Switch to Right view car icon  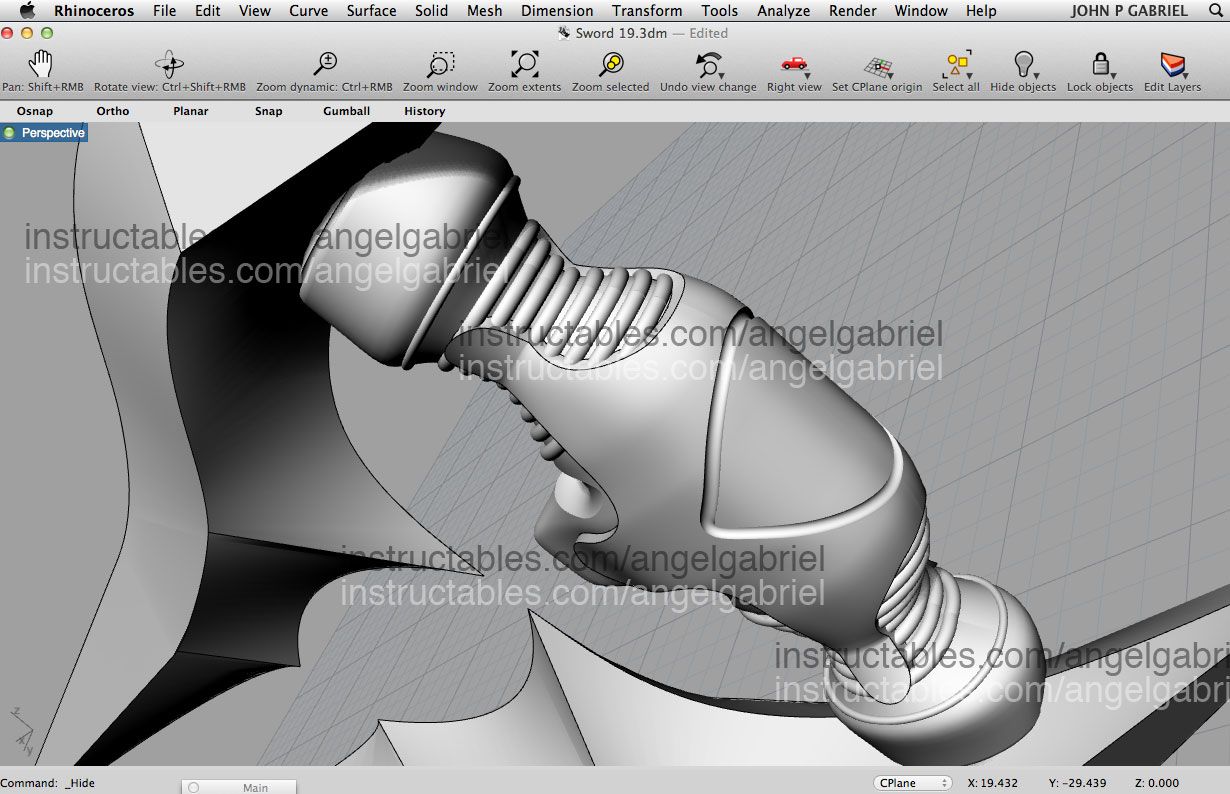click(x=793, y=64)
